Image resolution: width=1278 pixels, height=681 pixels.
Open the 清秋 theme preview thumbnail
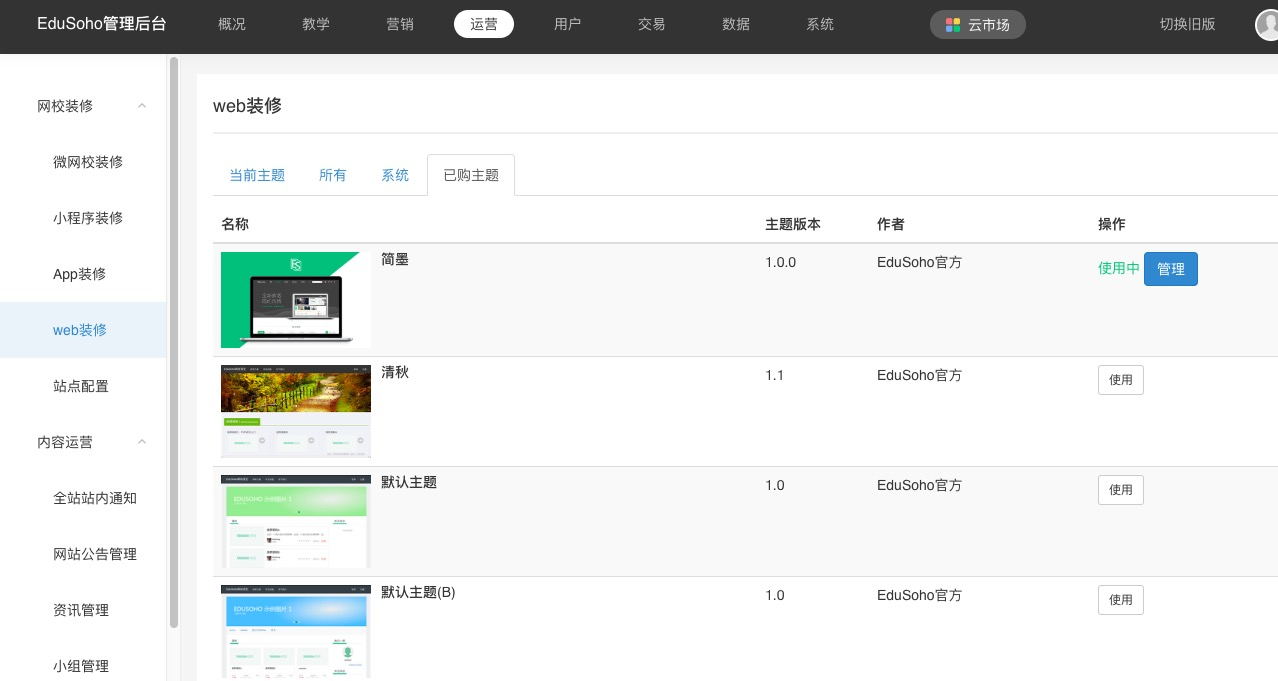pos(295,411)
